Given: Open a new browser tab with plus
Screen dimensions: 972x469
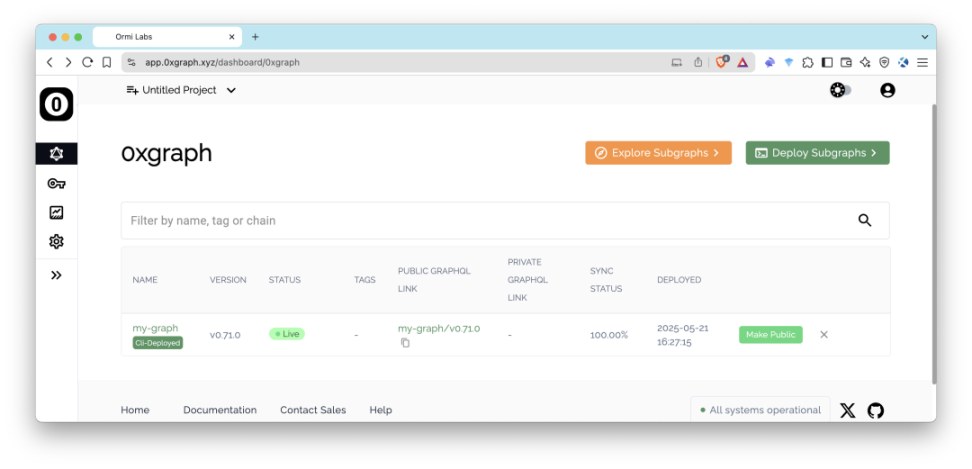Looking at the screenshot, I should click(255, 37).
